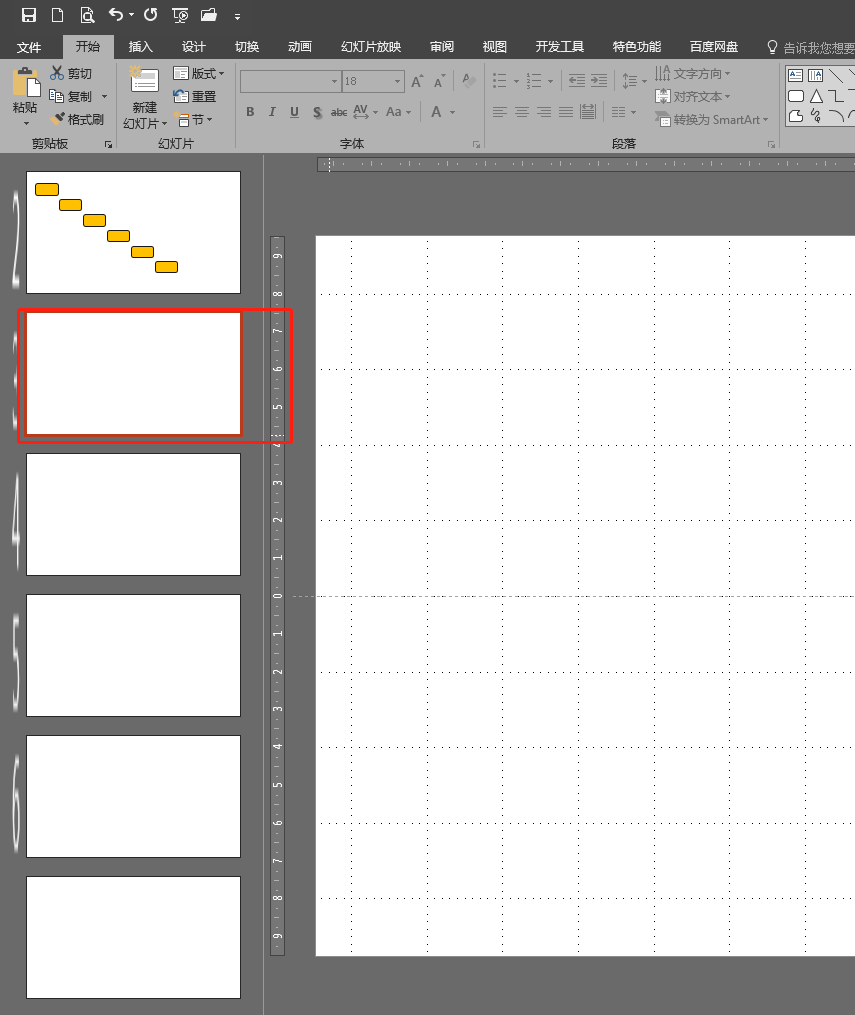Insert a rectangle from the shapes gallery
The height and width of the screenshot is (1015, 855).
[798, 95]
